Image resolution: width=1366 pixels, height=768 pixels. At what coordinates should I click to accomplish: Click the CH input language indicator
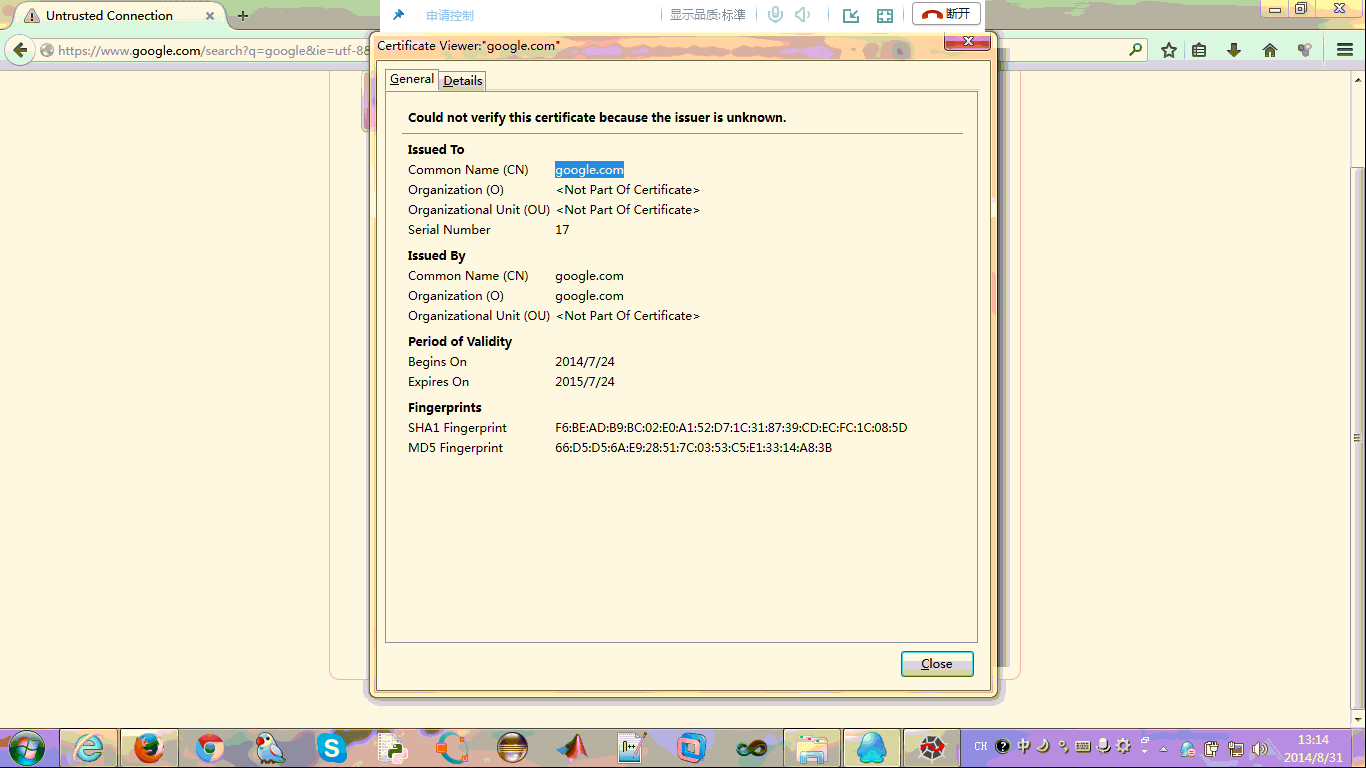tap(981, 747)
